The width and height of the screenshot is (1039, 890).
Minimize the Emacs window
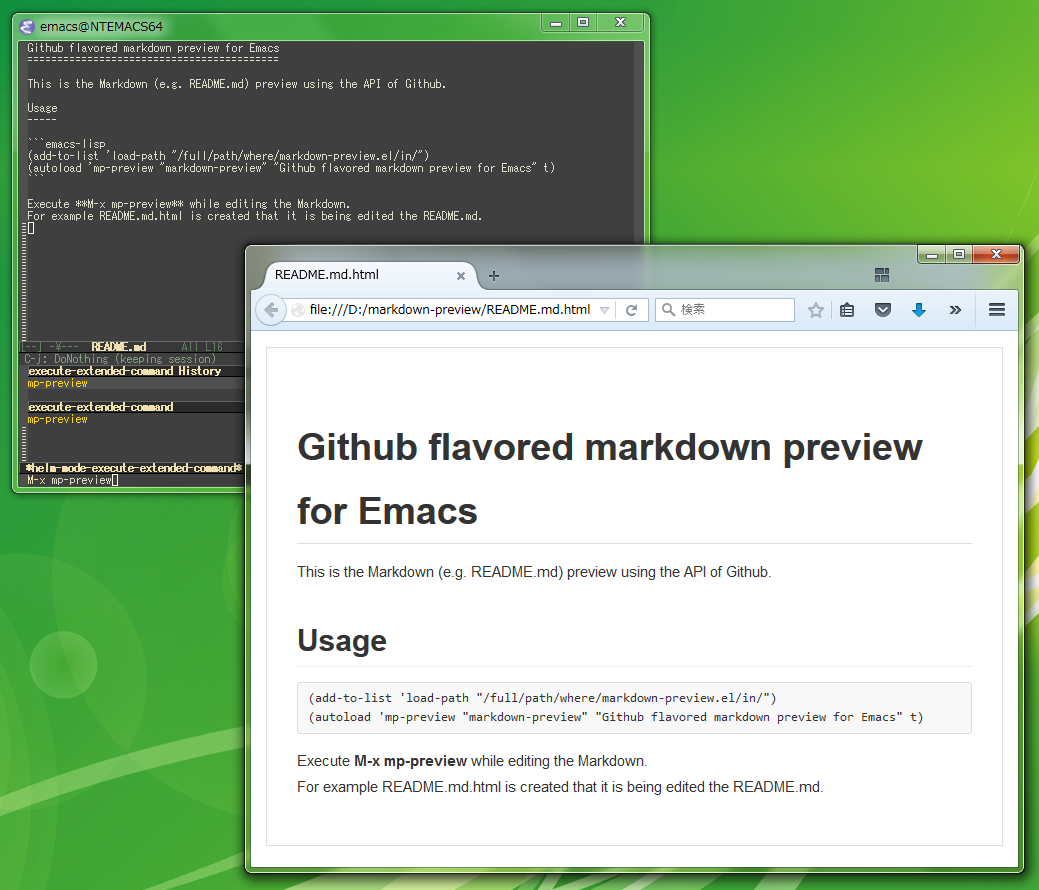click(x=556, y=23)
